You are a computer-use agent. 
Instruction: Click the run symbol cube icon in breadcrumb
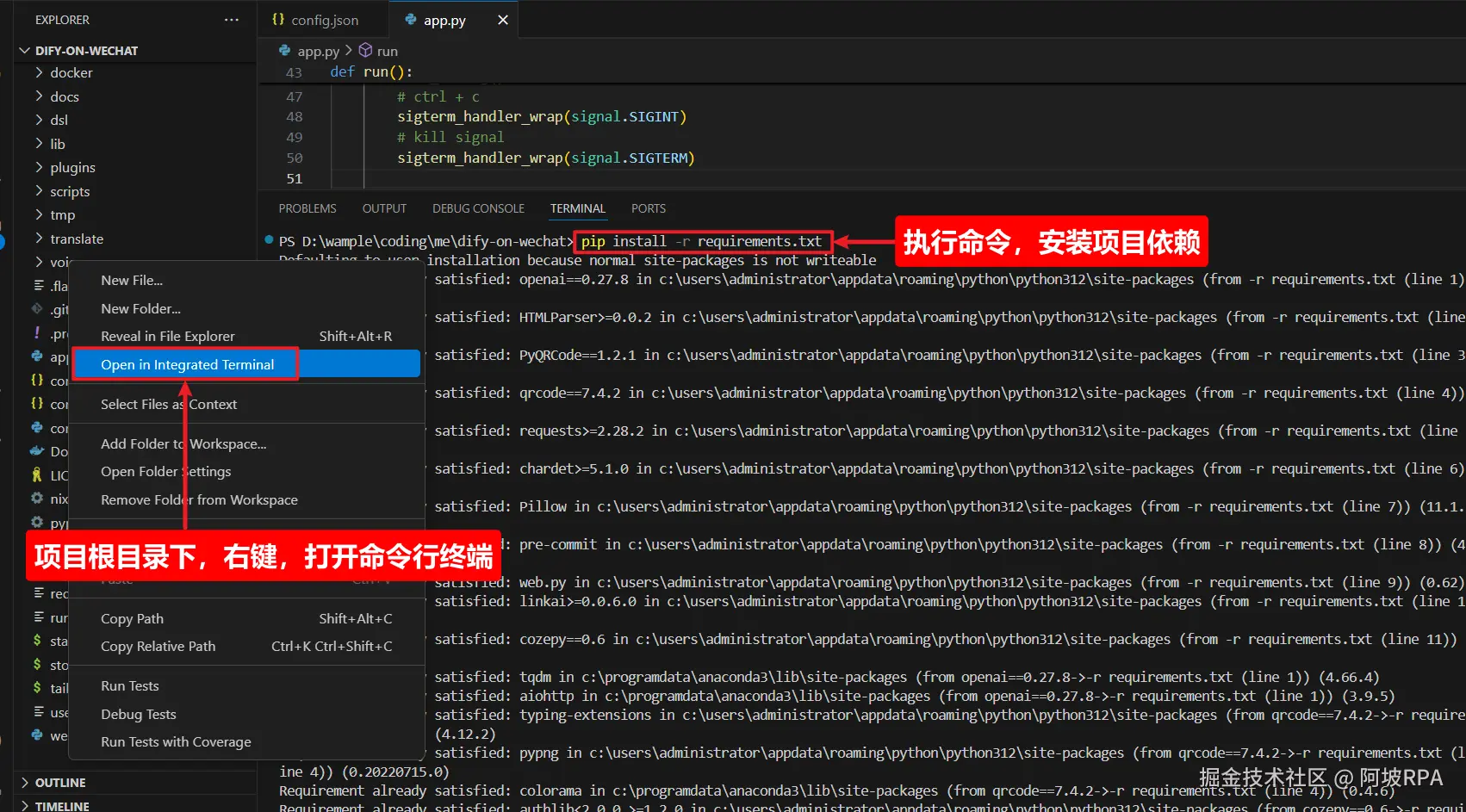tap(365, 51)
